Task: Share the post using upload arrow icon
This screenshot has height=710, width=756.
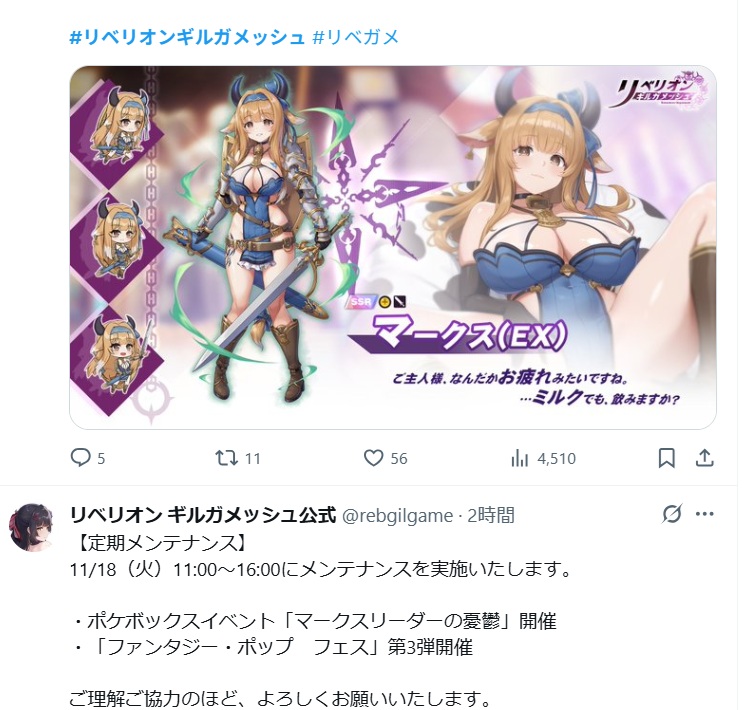Action: (x=704, y=458)
